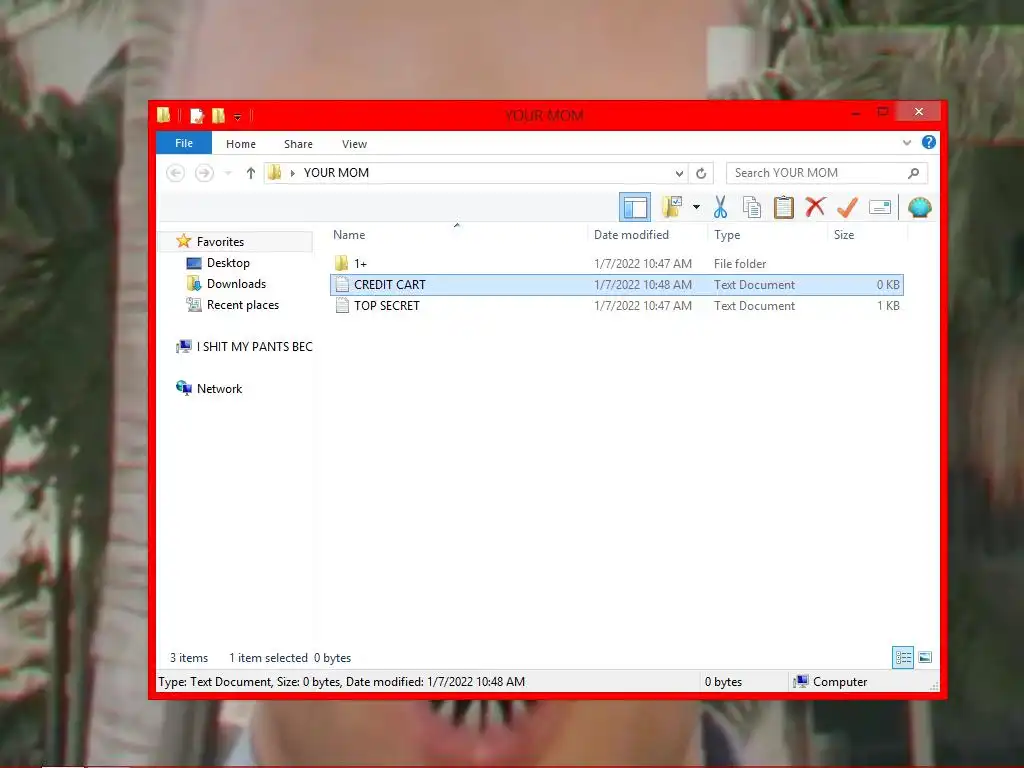This screenshot has width=1024, height=768.
Task: Click the folder options toolbar icon
Action: coord(672,207)
